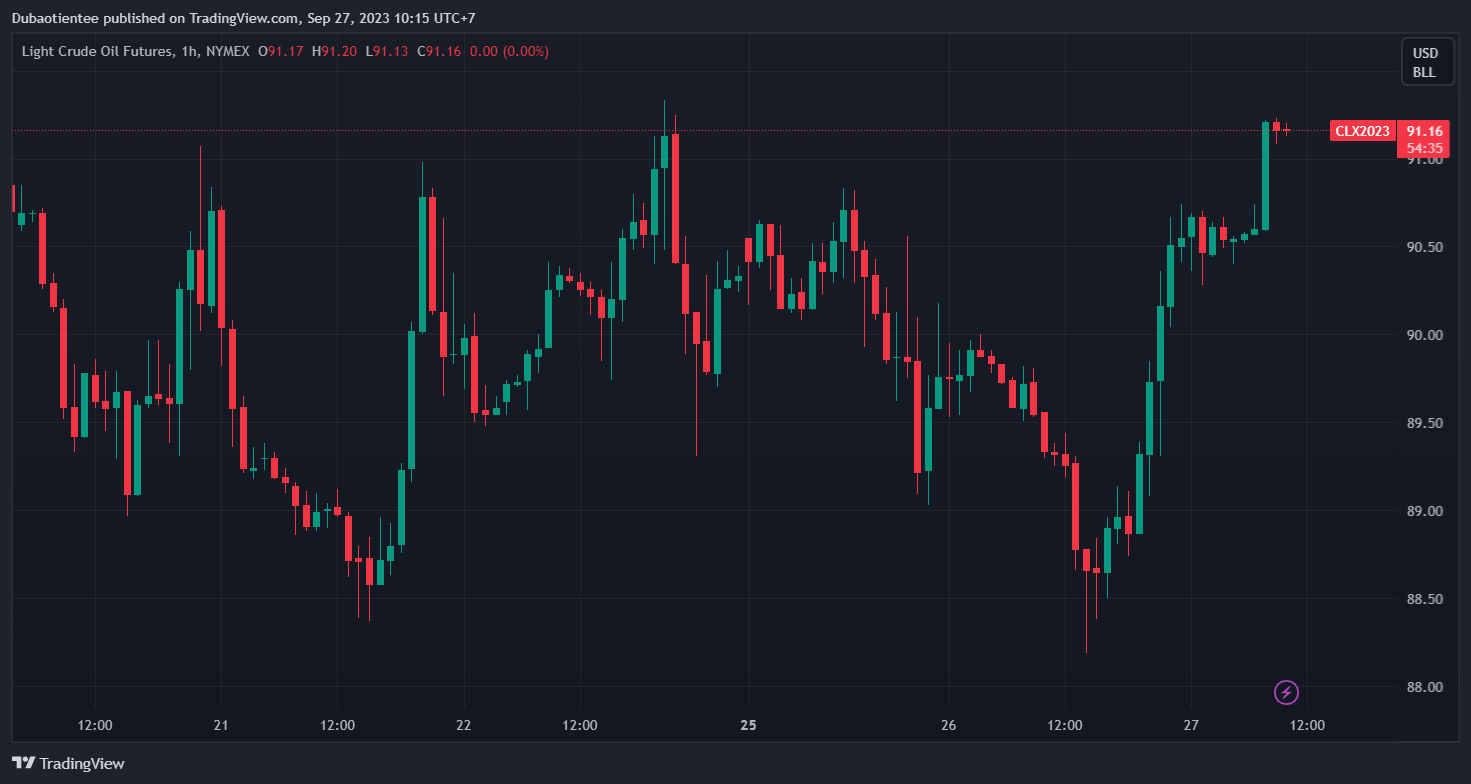Click the 54:35 candle countdown timer
Screen dimensions: 1471x784
tap(1424, 147)
